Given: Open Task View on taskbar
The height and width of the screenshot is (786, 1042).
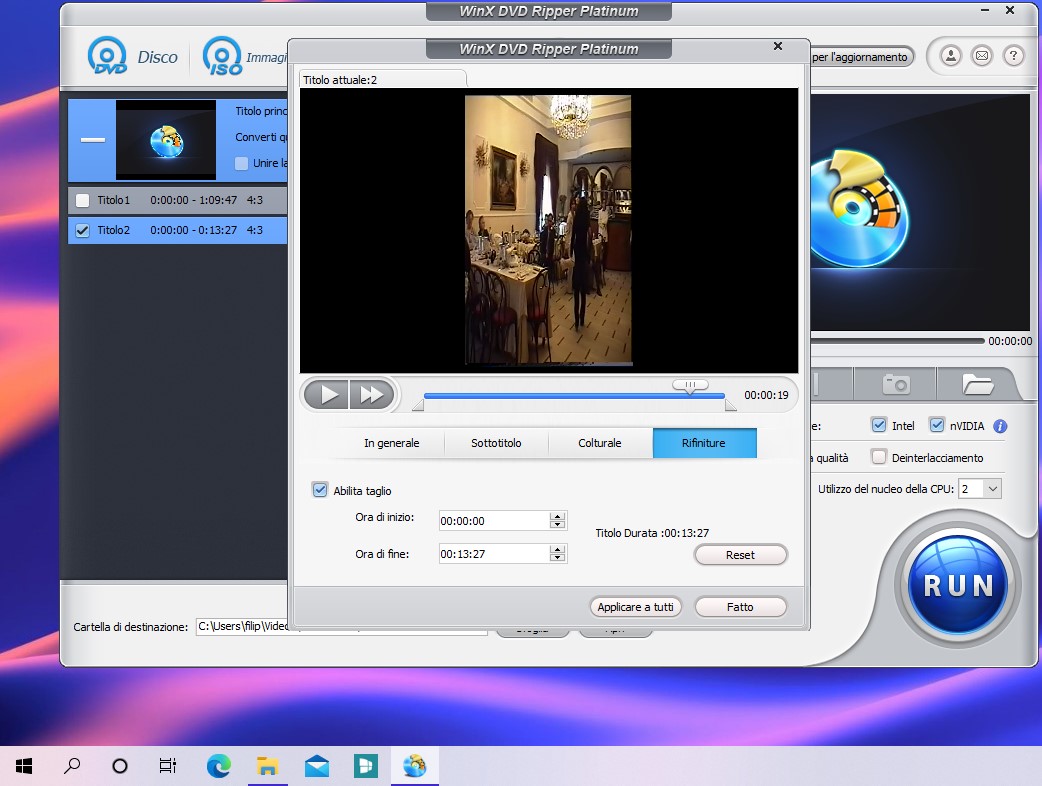Looking at the screenshot, I should [167, 766].
